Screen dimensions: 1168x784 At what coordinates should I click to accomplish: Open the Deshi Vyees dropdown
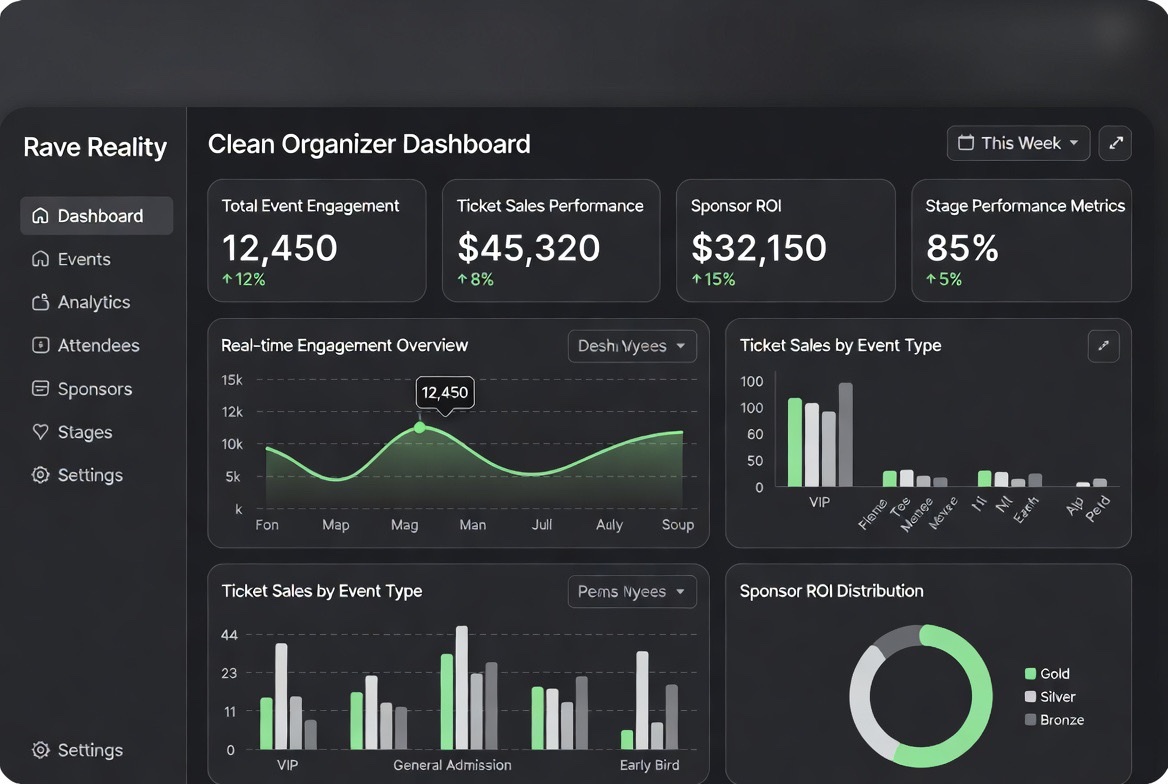tap(632, 346)
